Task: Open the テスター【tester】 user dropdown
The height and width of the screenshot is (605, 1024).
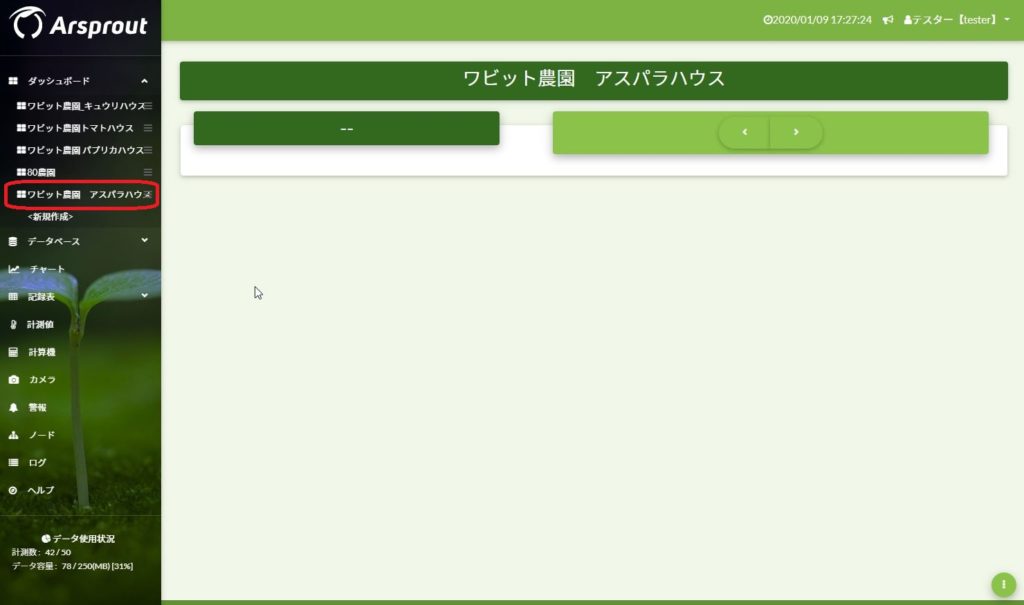Action: 957,20
